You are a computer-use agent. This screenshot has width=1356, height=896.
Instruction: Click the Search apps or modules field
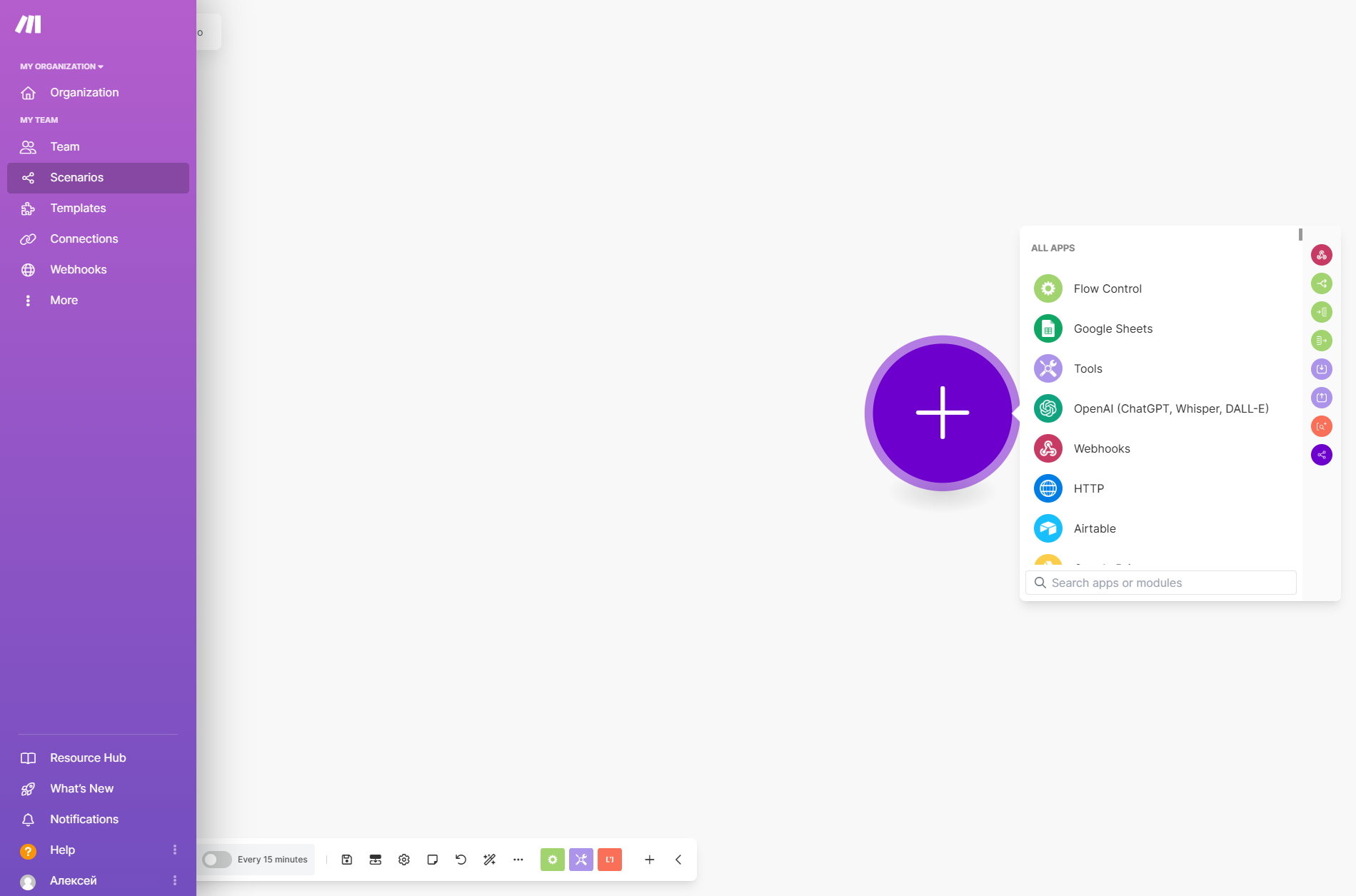click(1161, 583)
